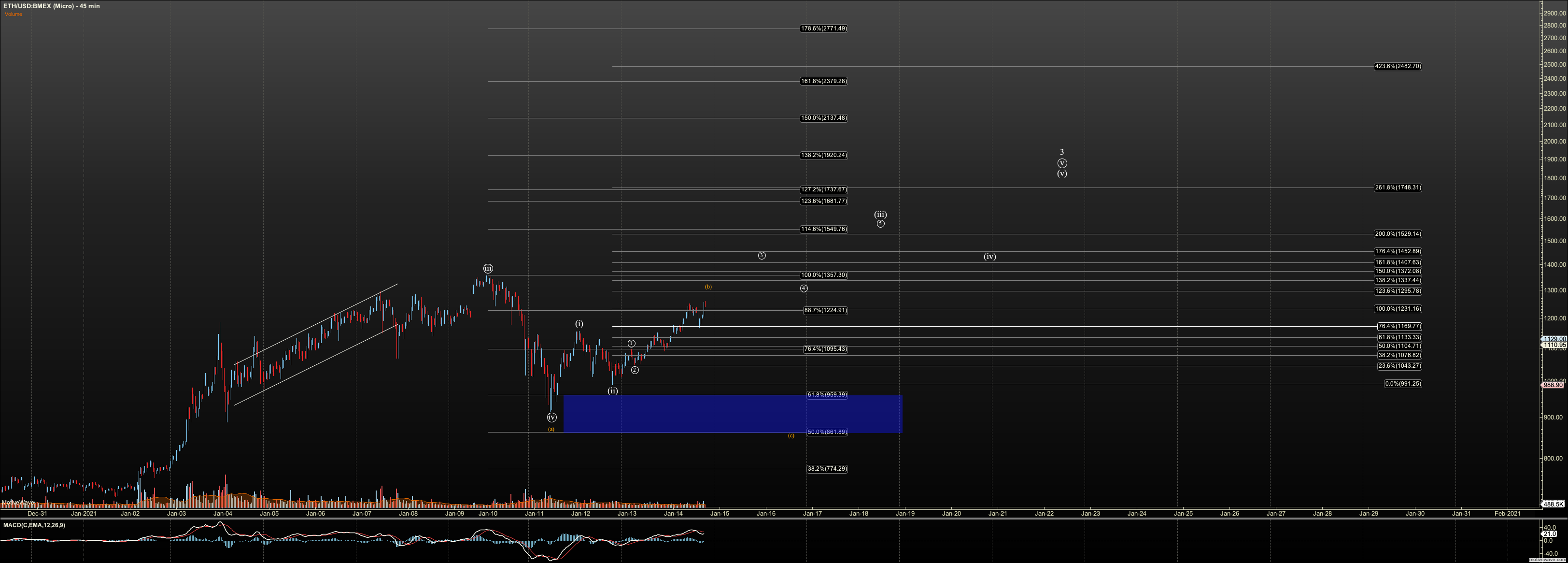This screenshot has height=563, width=1568.
Task: Select the circled iv wave label
Action: pyautogui.click(x=551, y=418)
